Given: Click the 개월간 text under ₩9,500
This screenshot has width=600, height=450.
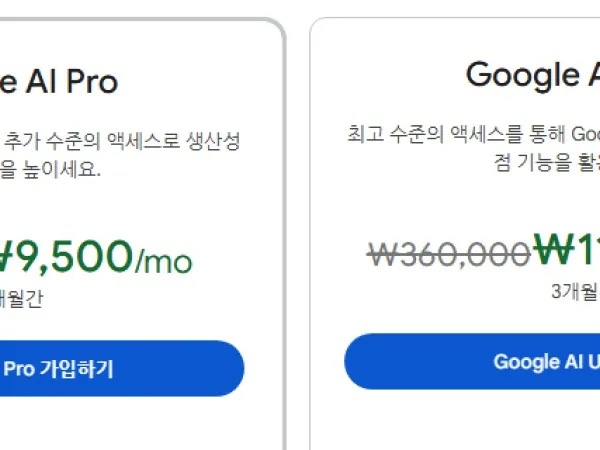Looking at the screenshot, I should click(x=22, y=296).
